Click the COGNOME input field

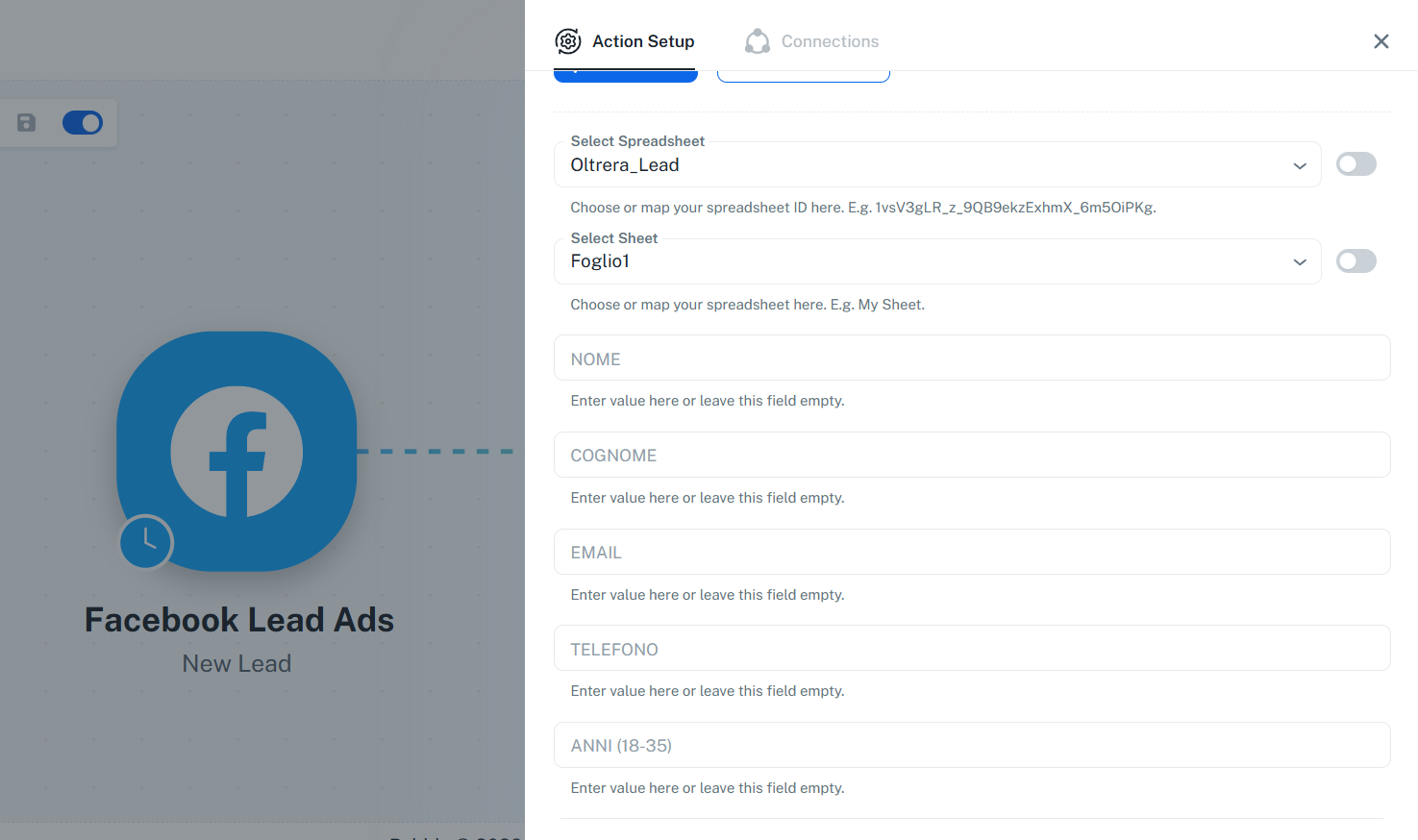coord(972,455)
